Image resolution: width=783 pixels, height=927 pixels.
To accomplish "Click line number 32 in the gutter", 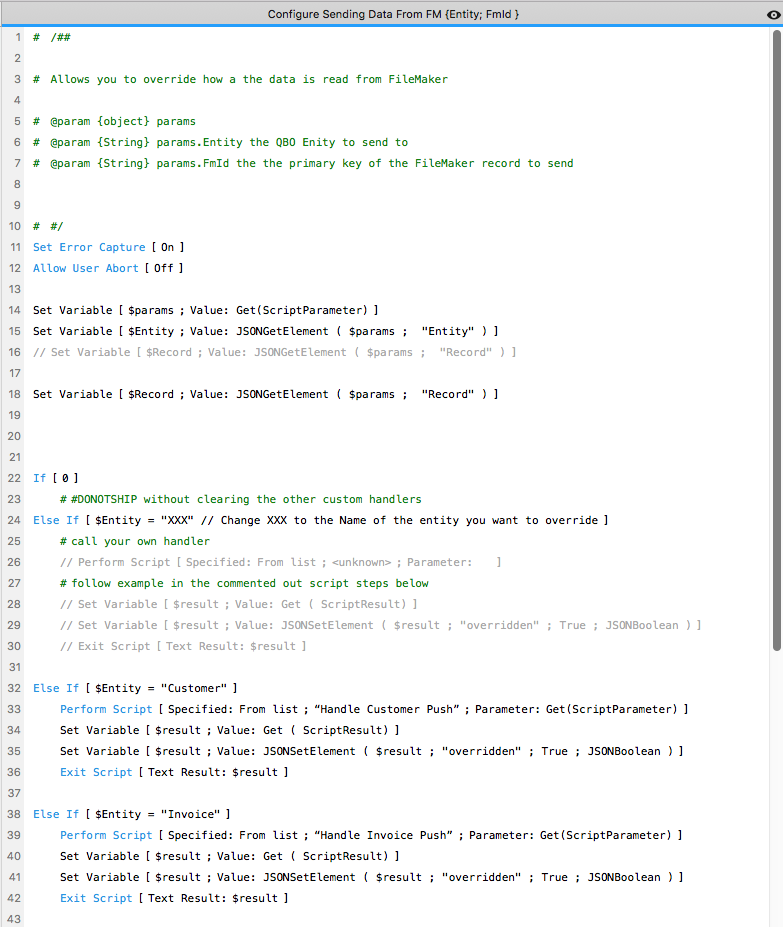I will 14,688.
